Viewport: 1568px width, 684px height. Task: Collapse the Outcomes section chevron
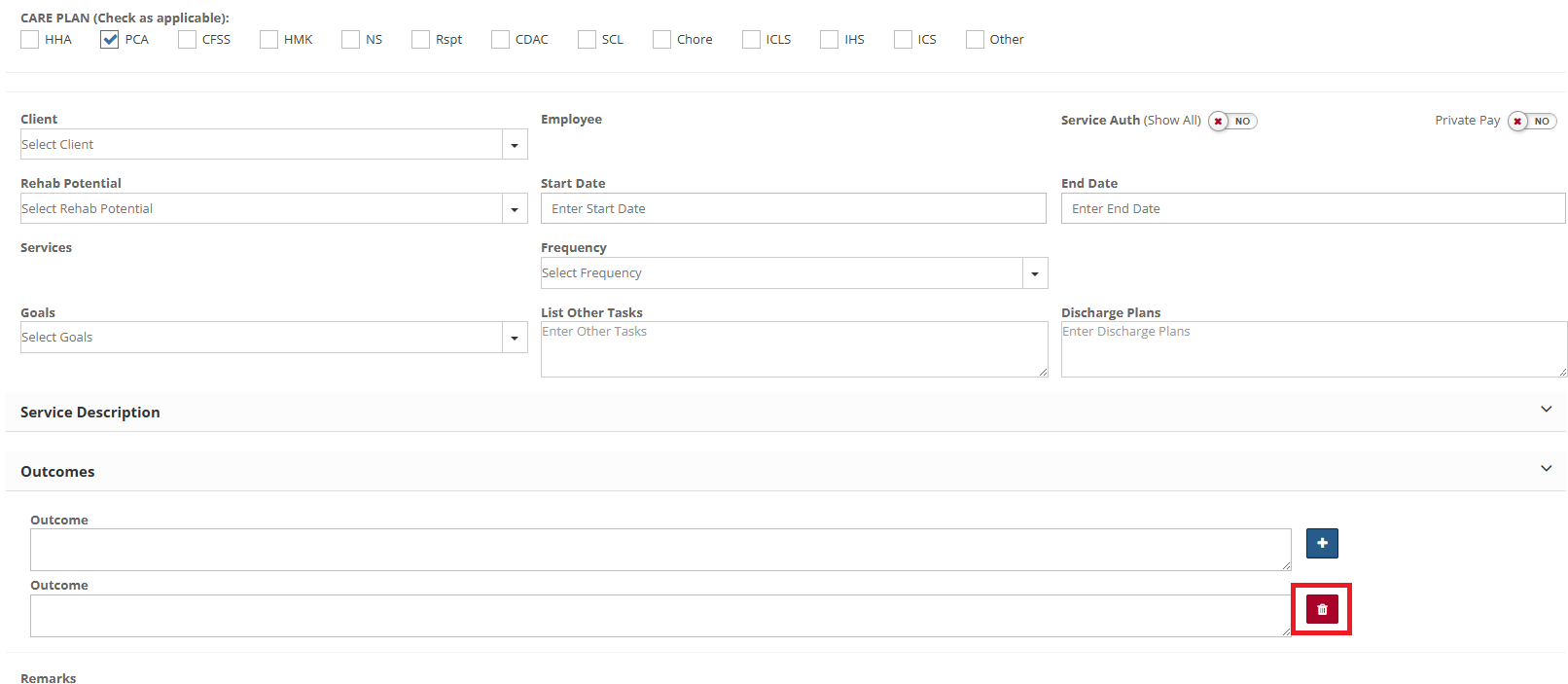tap(1547, 469)
